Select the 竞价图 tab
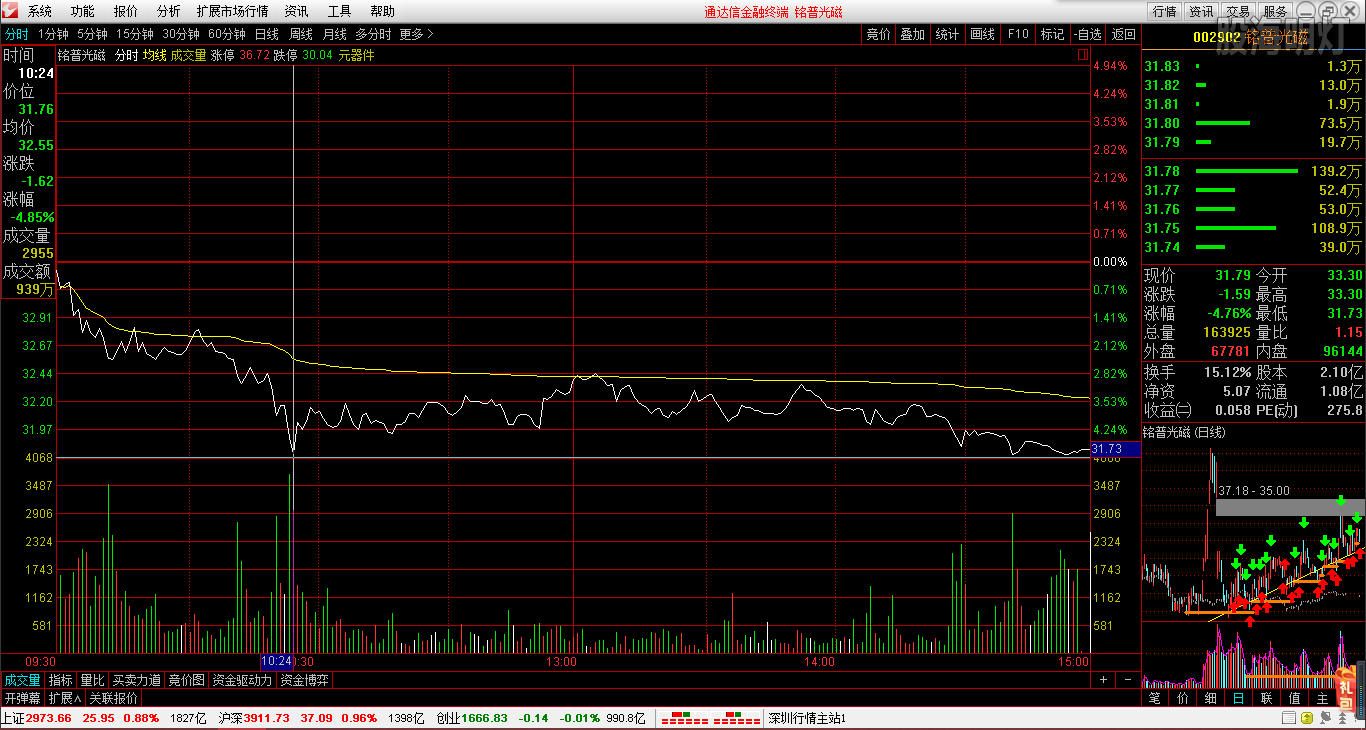 pyautogui.click(x=187, y=680)
